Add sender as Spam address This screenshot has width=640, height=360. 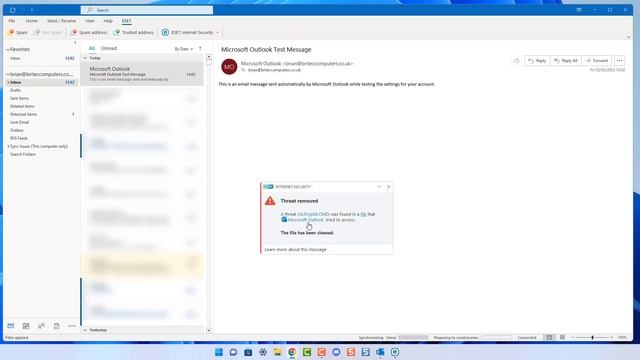(89, 32)
